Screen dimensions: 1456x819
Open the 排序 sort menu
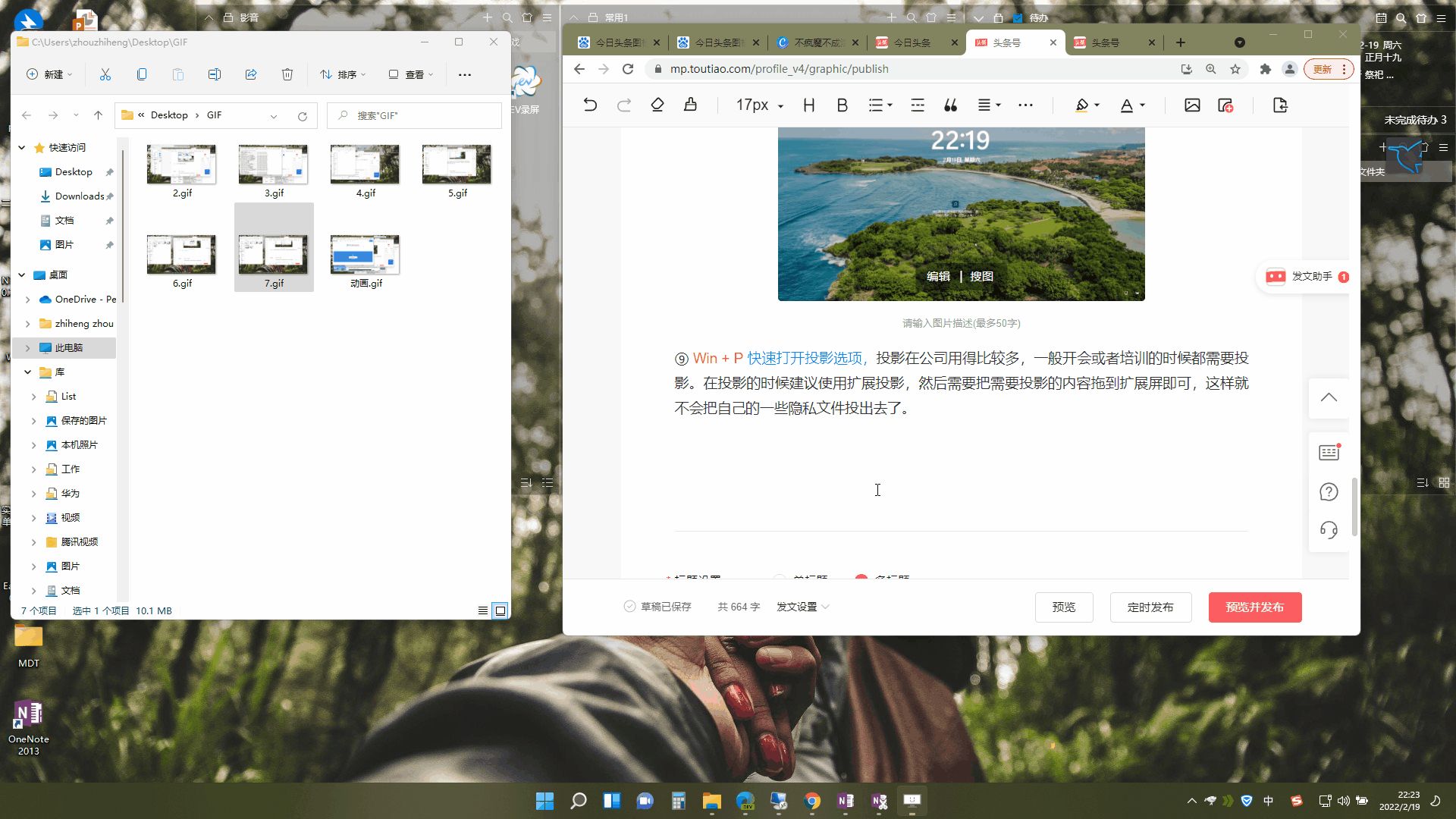343,74
